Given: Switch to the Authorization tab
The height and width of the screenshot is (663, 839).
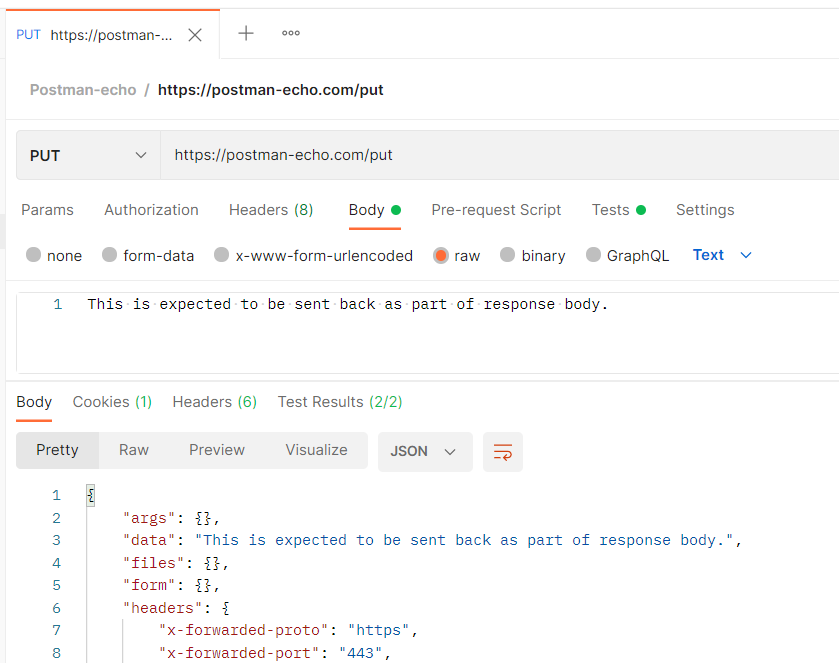Looking at the screenshot, I should pos(151,210).
